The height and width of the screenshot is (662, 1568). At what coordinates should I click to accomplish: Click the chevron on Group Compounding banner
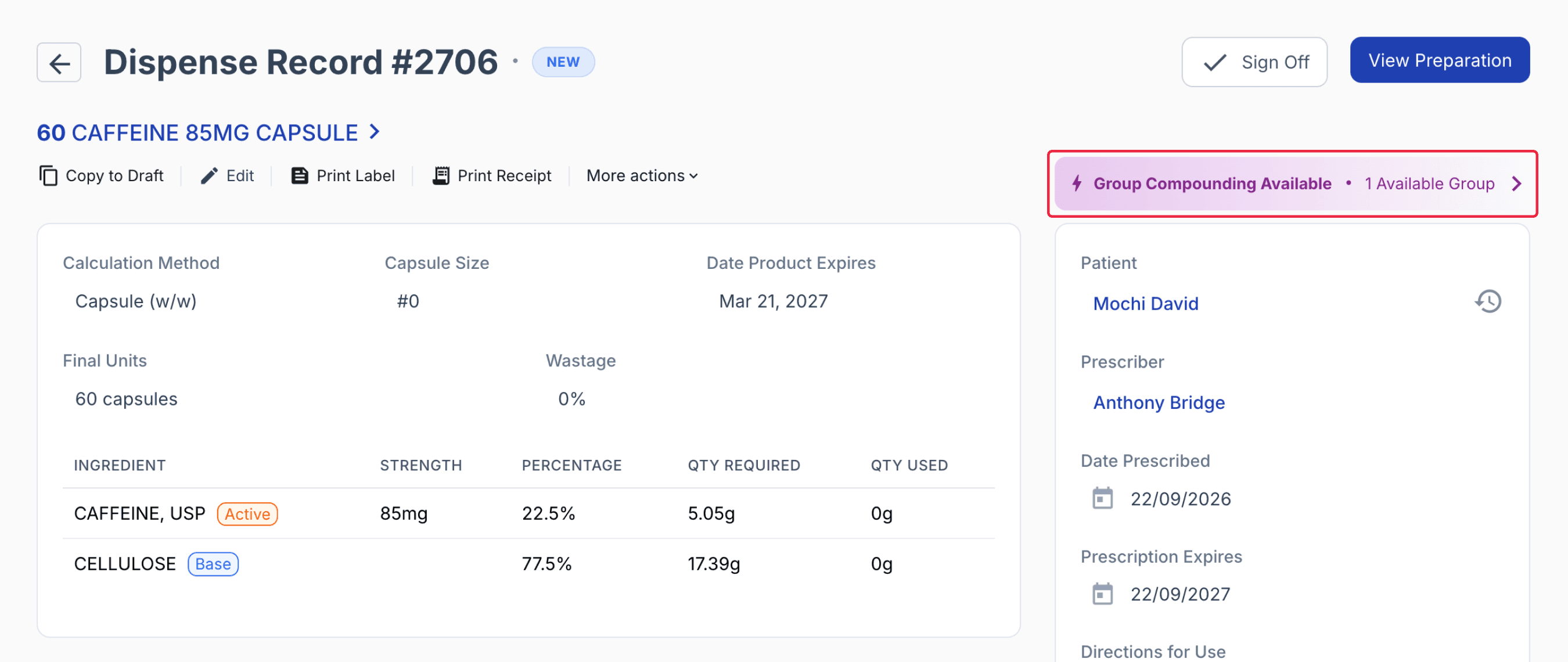(1516, 183)
